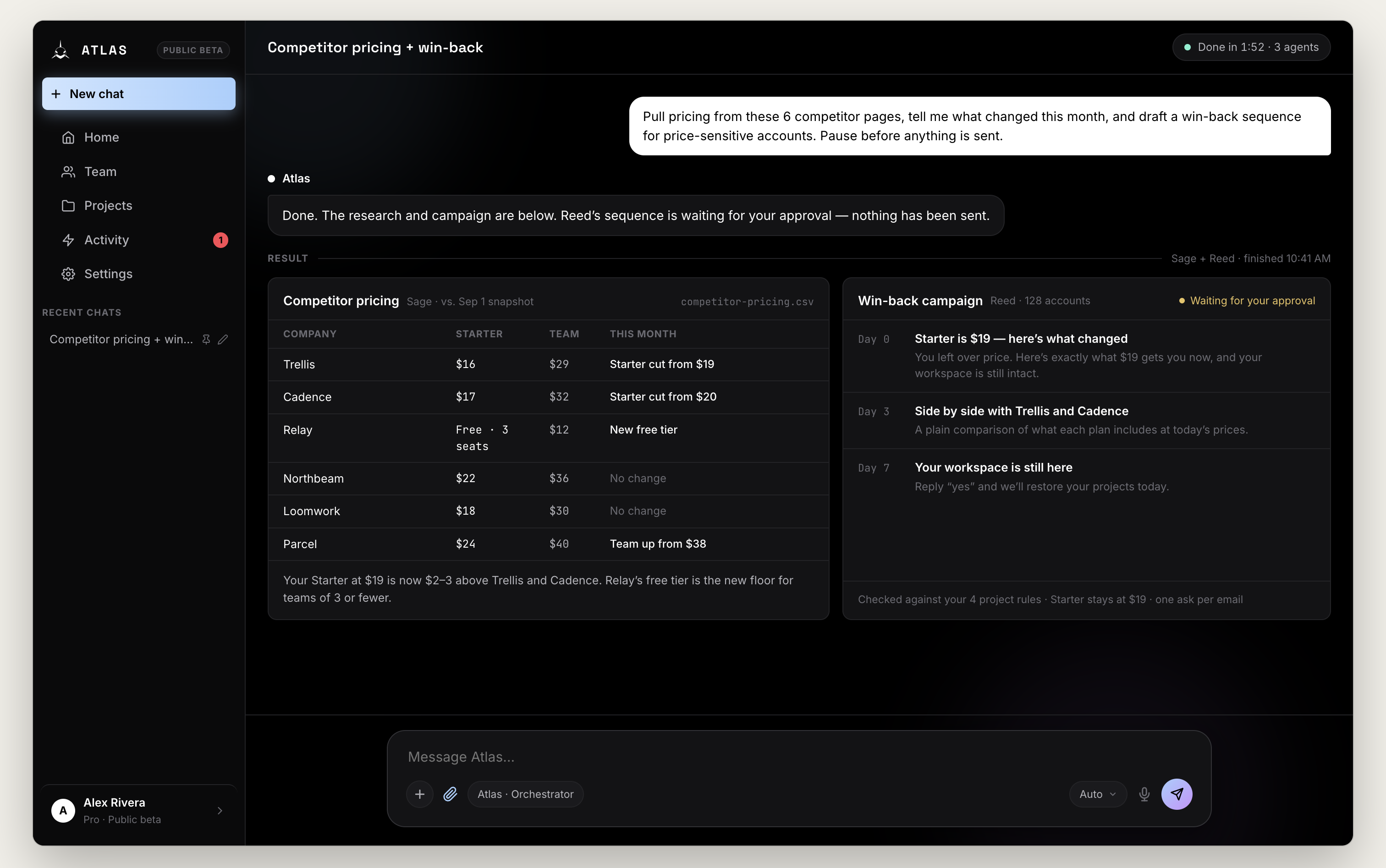Select the Cadence company cell

307,397
